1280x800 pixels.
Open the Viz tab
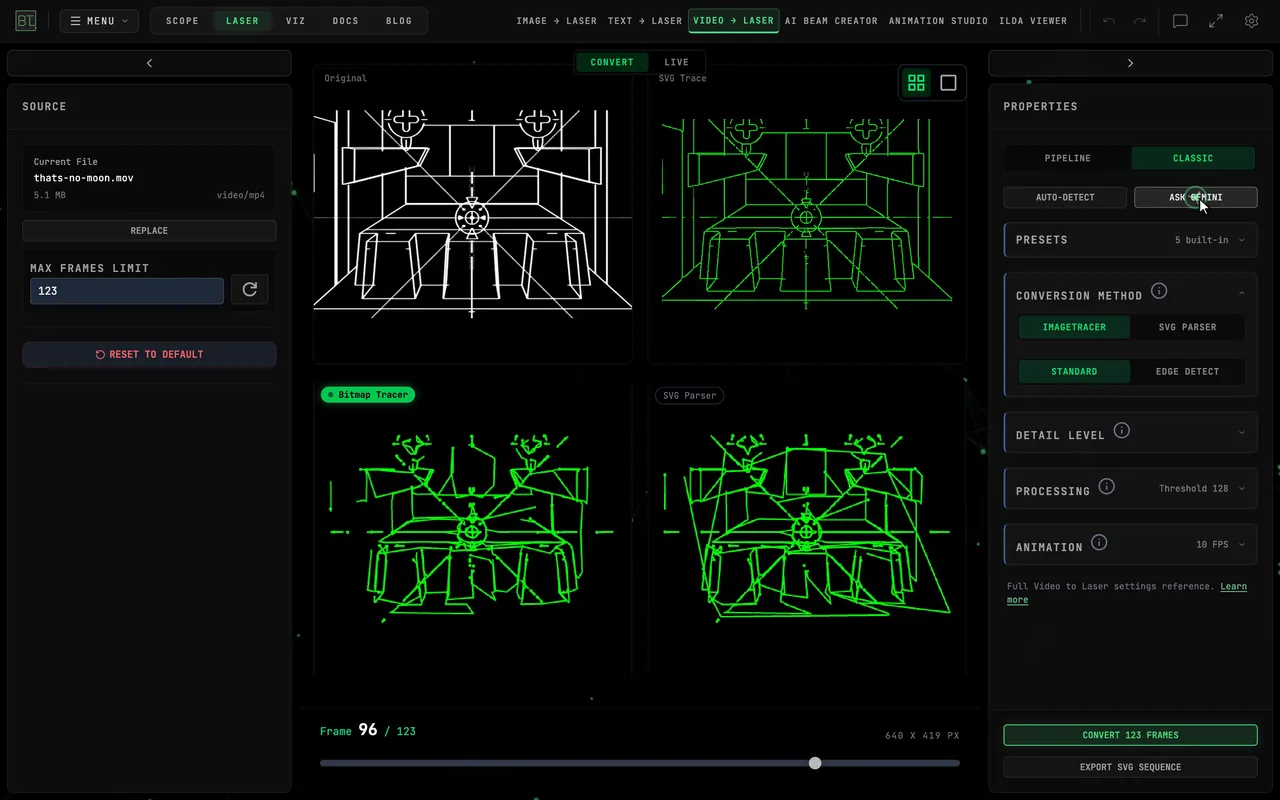(x=295, y=21)
